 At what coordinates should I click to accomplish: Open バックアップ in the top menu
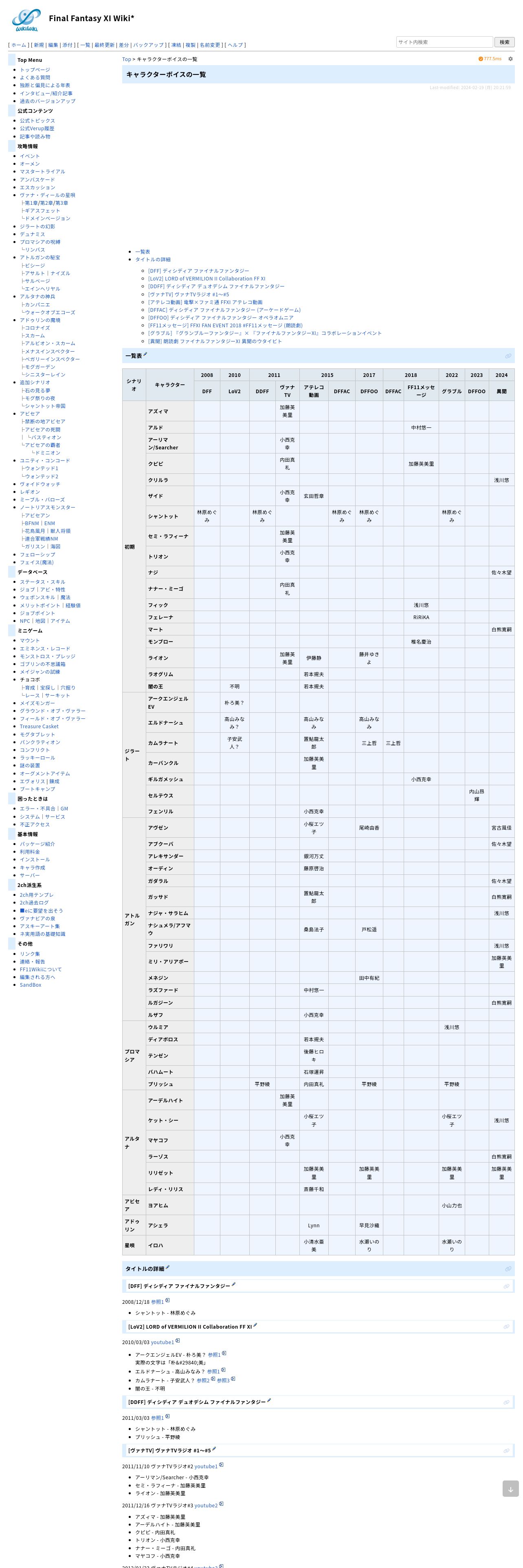(149, 45)
